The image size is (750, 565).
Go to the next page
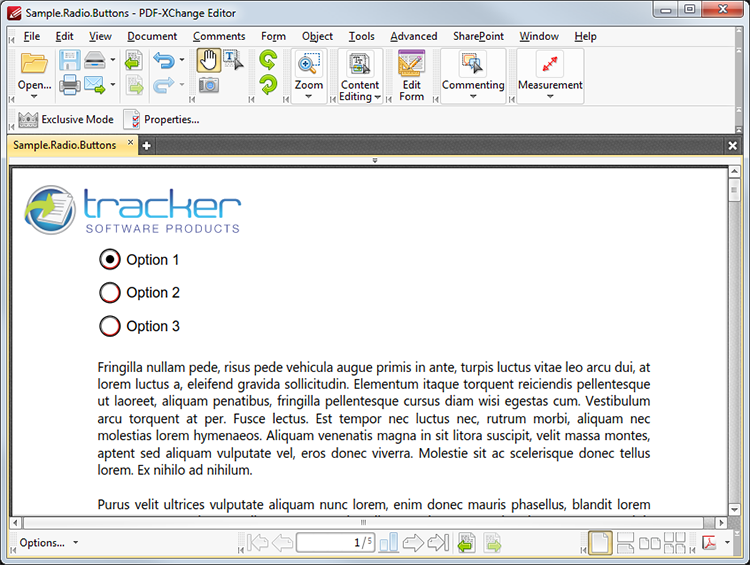tap(413, 543)
